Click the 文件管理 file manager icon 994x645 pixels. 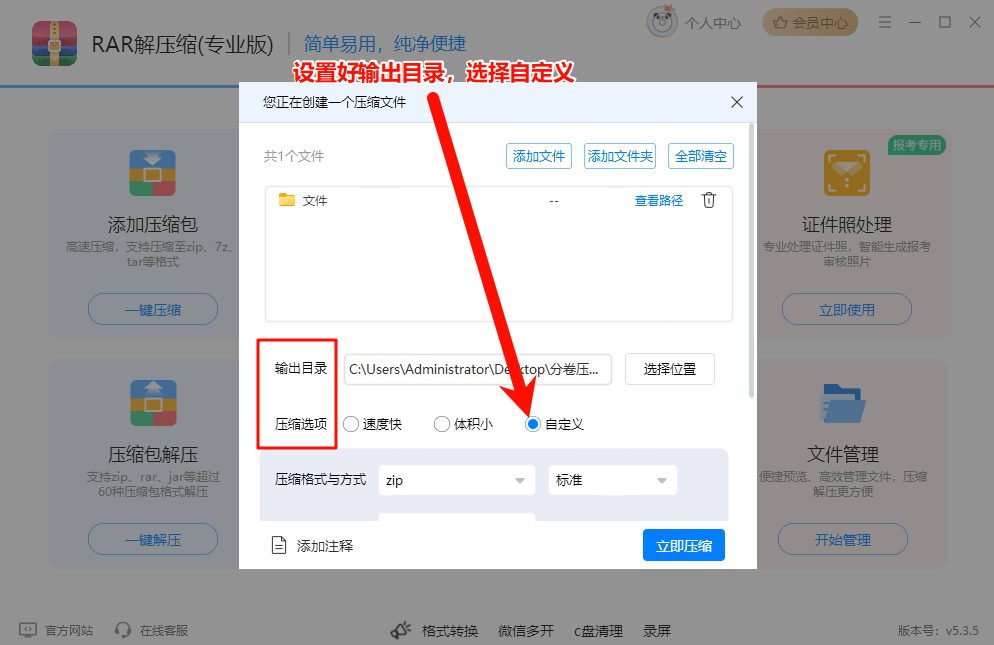pyautogui.click(x=843, y=404)
